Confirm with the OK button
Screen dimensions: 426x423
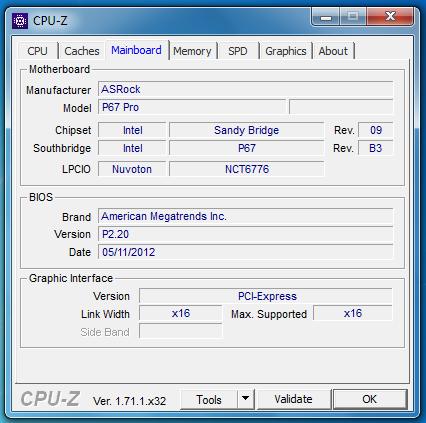click(370, 399)
